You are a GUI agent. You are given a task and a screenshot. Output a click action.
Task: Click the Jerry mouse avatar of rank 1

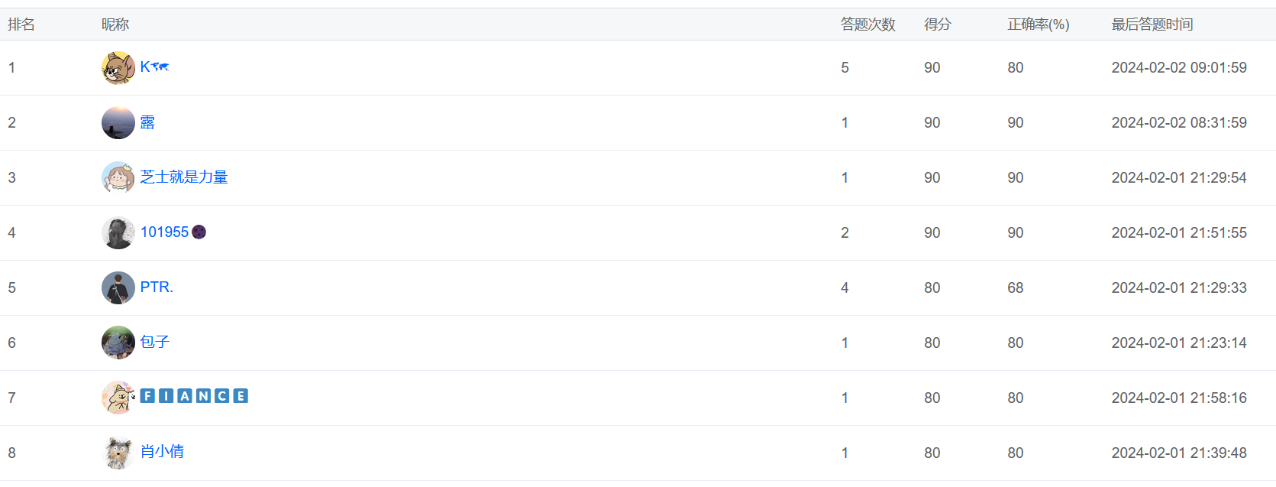(118, 68)
